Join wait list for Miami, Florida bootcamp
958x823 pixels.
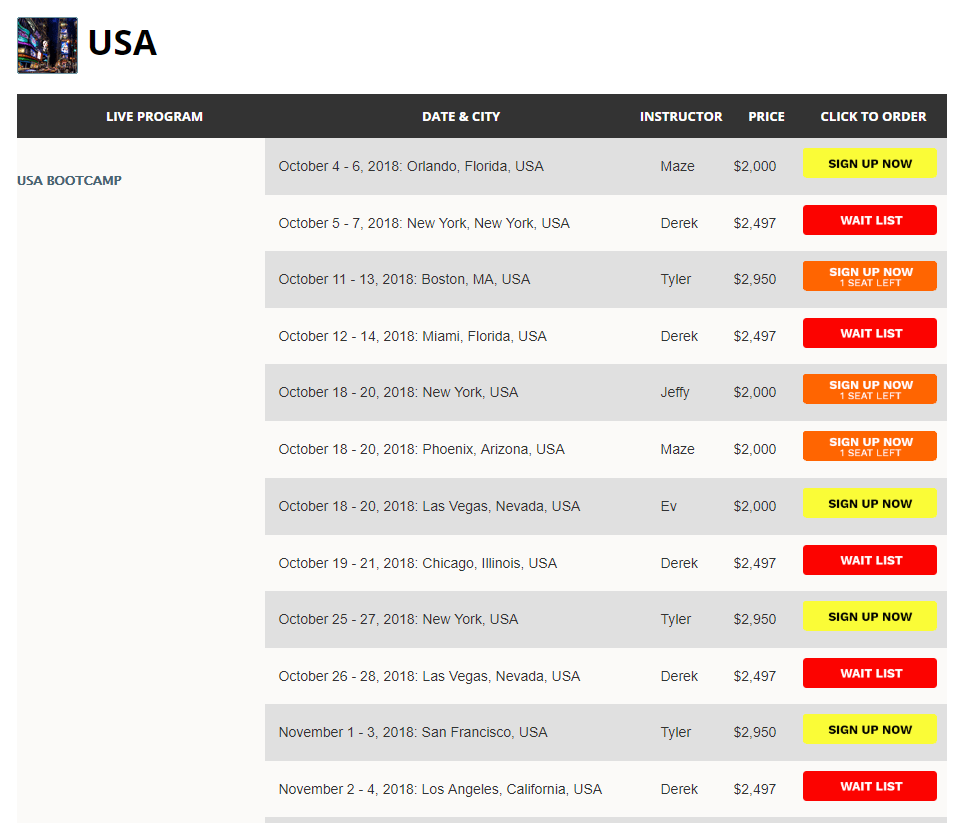pos(869,333)
